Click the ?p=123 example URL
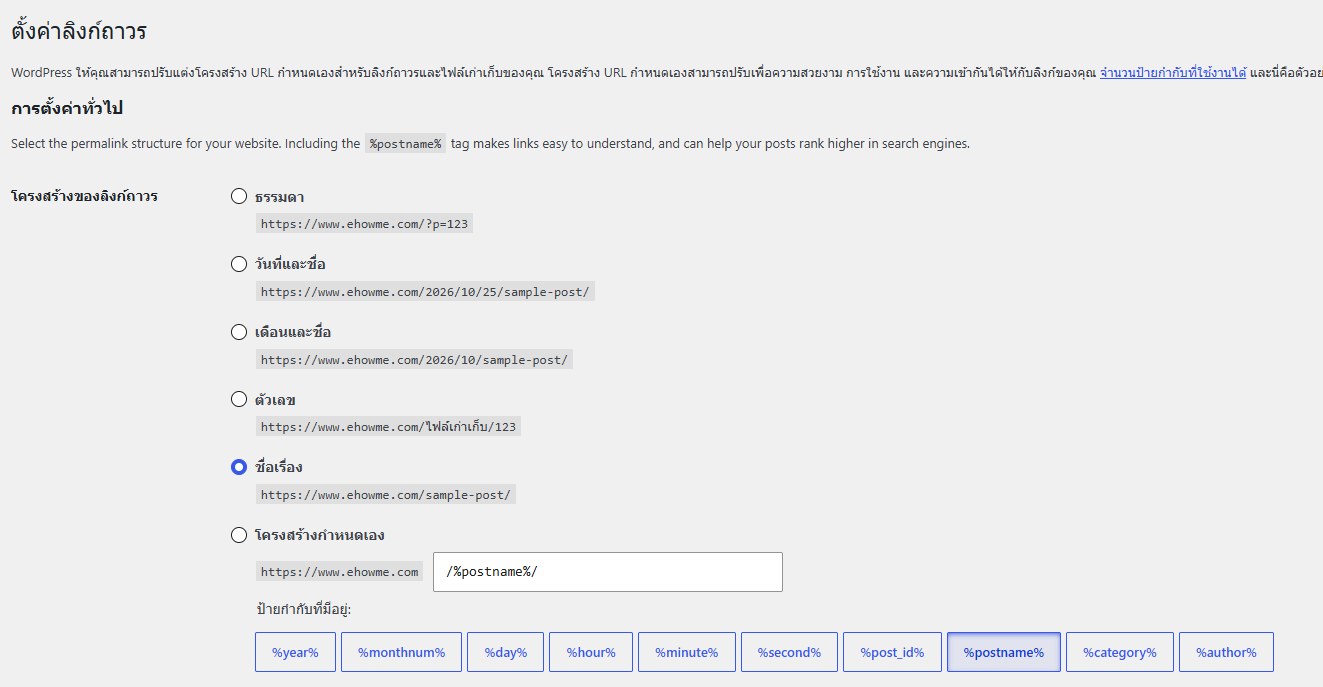The image size is (1323, 687). coord(364,224)
